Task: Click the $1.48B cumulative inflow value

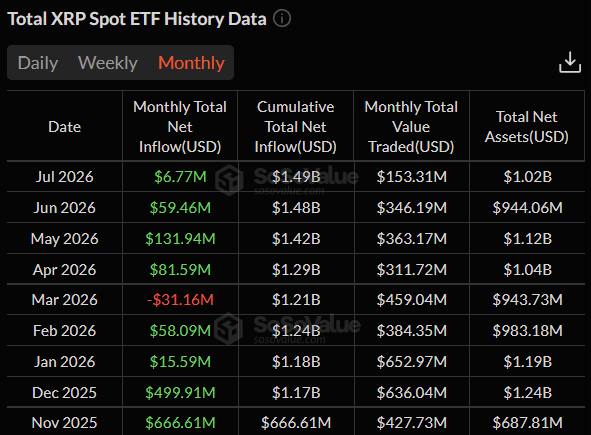Action: (296, 207)
